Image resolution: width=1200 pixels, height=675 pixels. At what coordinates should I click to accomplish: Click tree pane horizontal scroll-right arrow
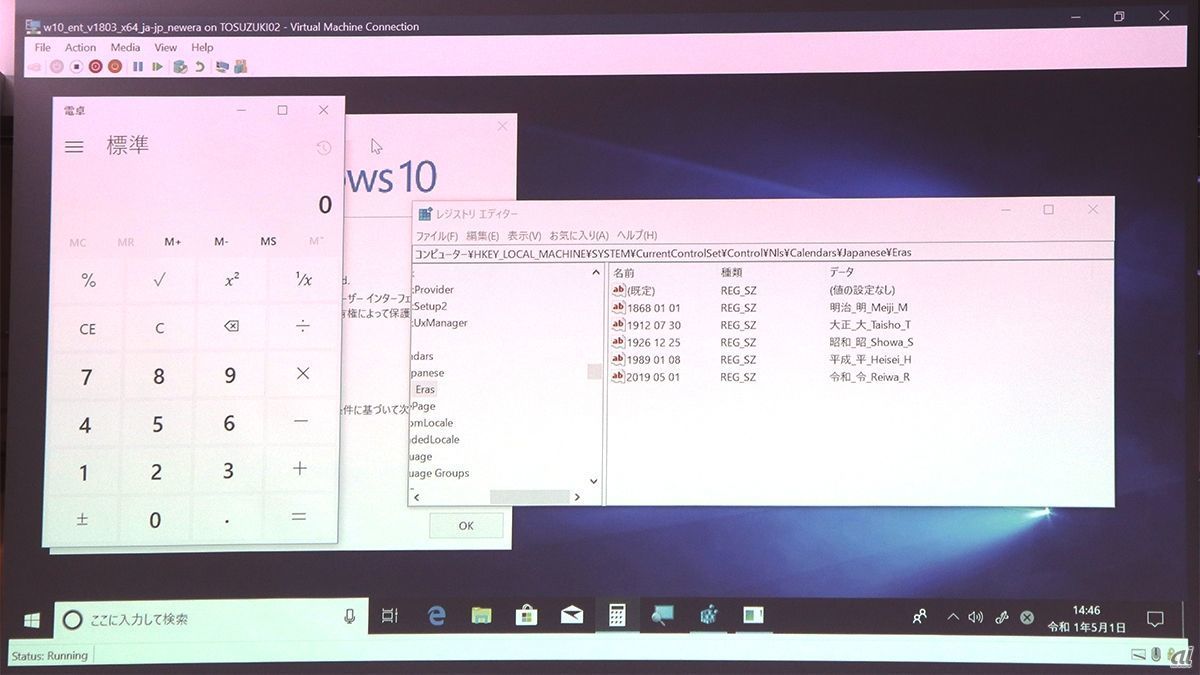[x=577, y=497]
